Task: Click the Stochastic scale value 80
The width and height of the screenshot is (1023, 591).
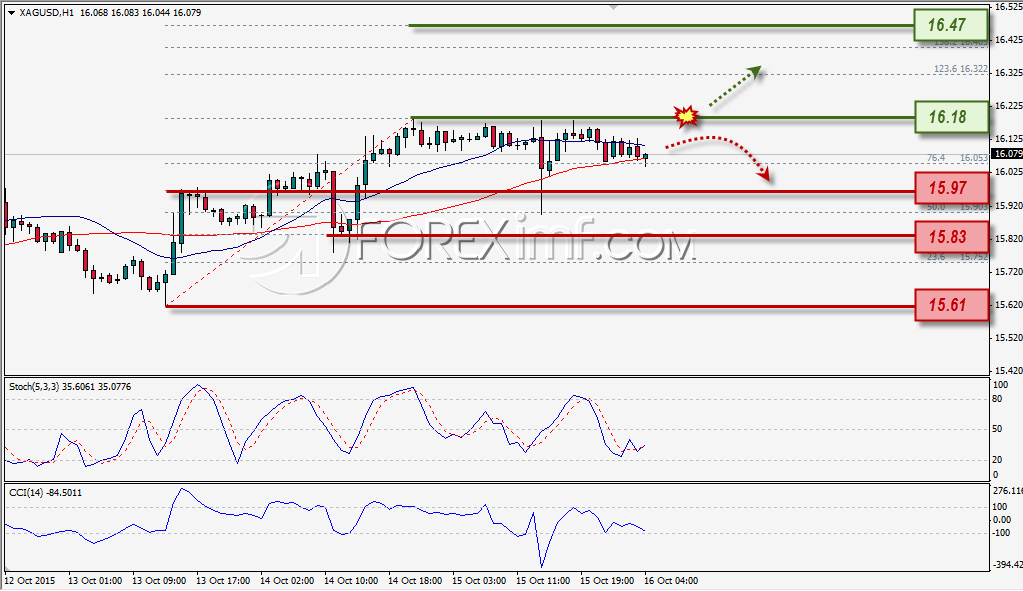Action: (x=998, y=398)
